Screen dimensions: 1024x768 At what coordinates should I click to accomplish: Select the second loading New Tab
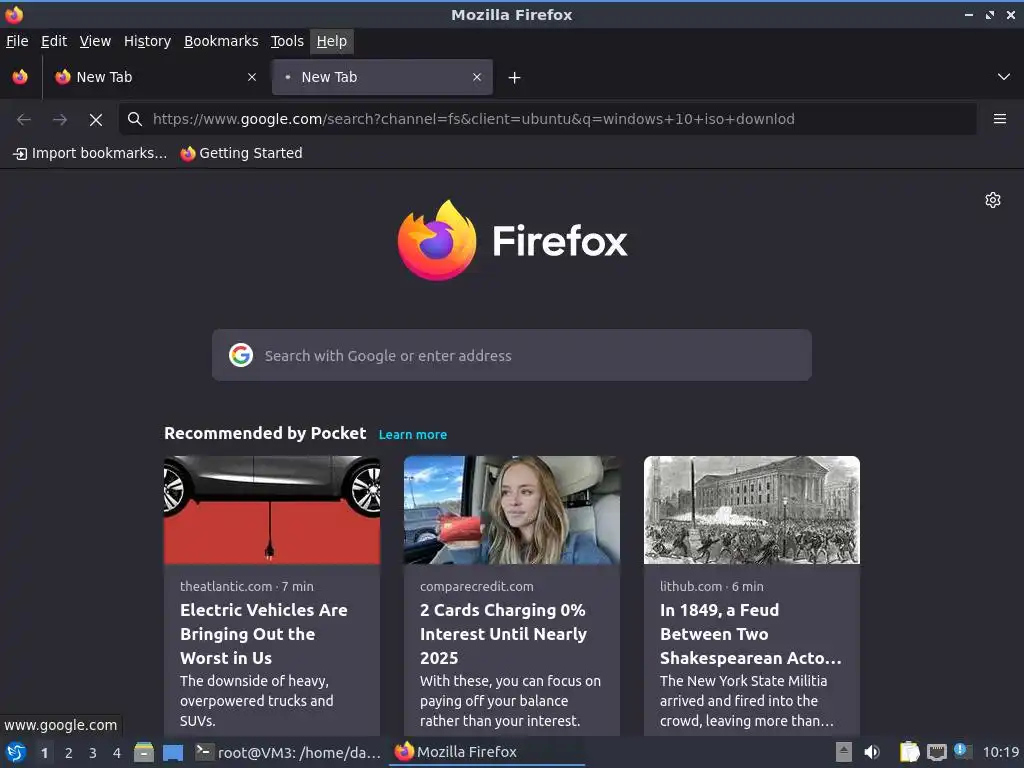point(382,77)
